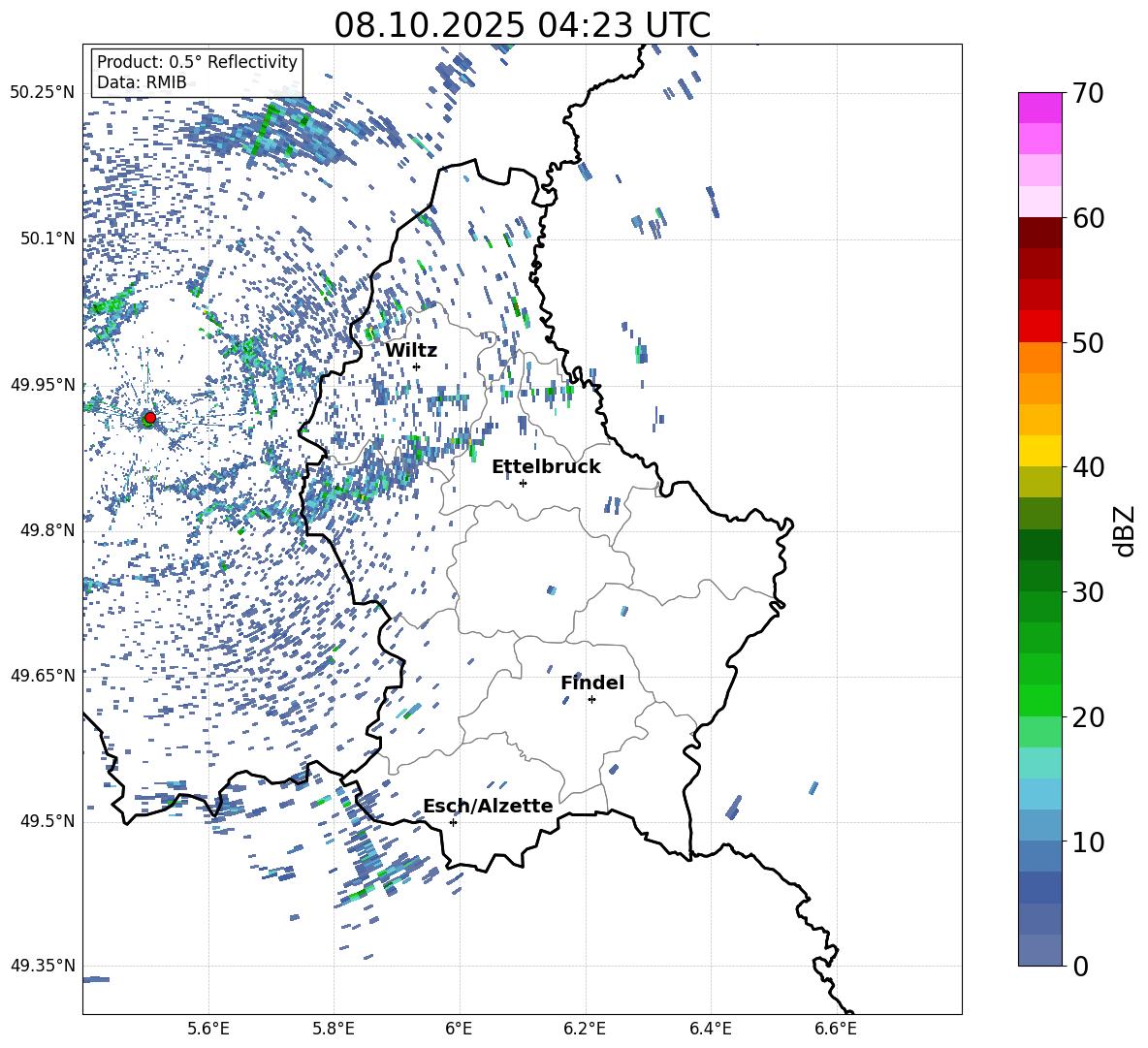Click the 5.6°E longitude label
The height and width of the screenshot is (1048, 1148).
click(208, 1029)
